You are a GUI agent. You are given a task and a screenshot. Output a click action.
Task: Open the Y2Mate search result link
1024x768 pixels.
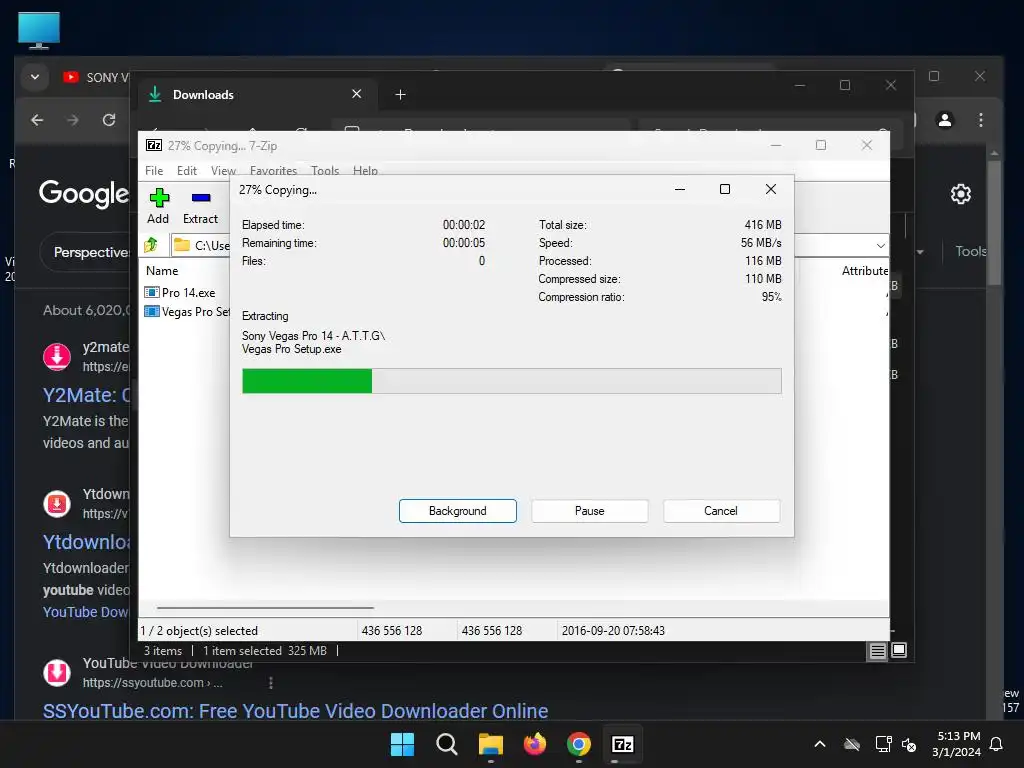tap(86, 395)
